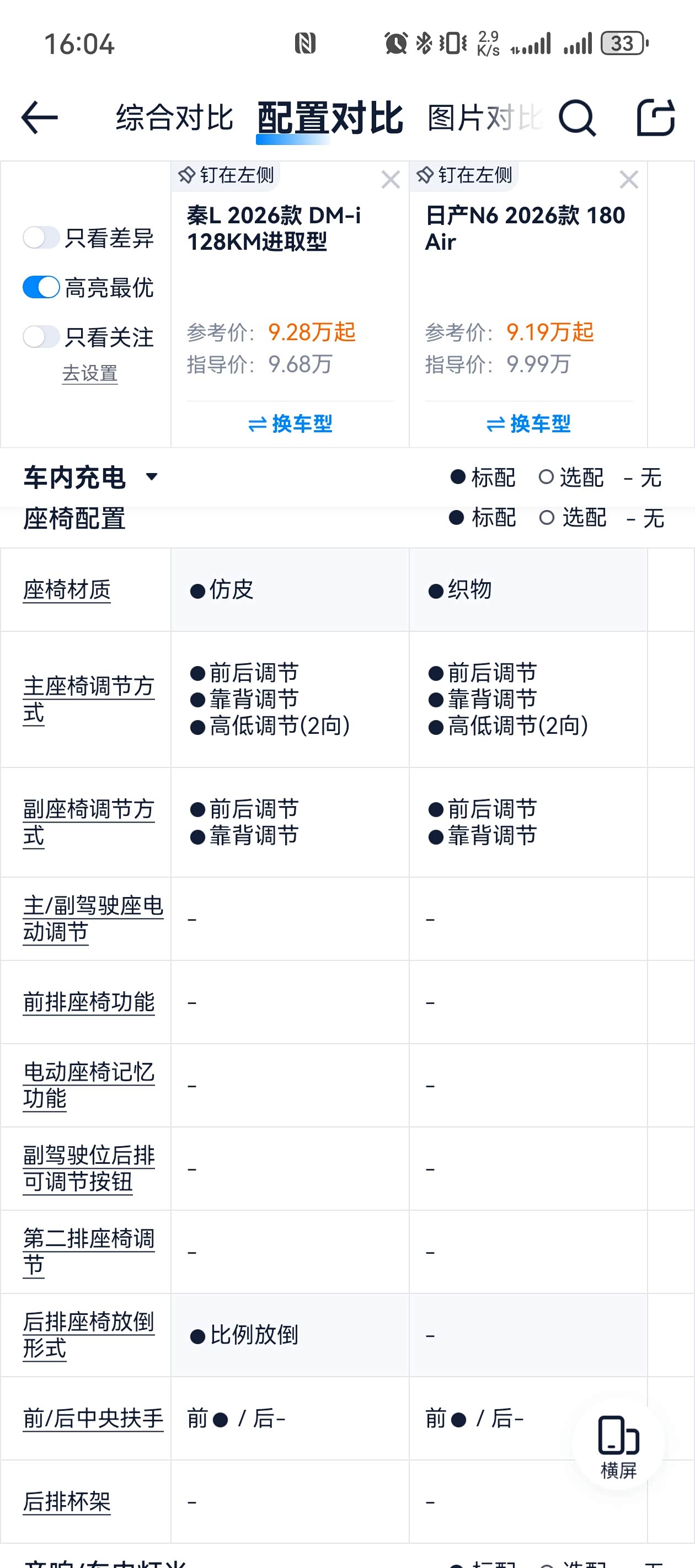The image size is (695, 1568).
Task: Remove 秦L 2026款 column with X
Action: click(x=391, y=180)
